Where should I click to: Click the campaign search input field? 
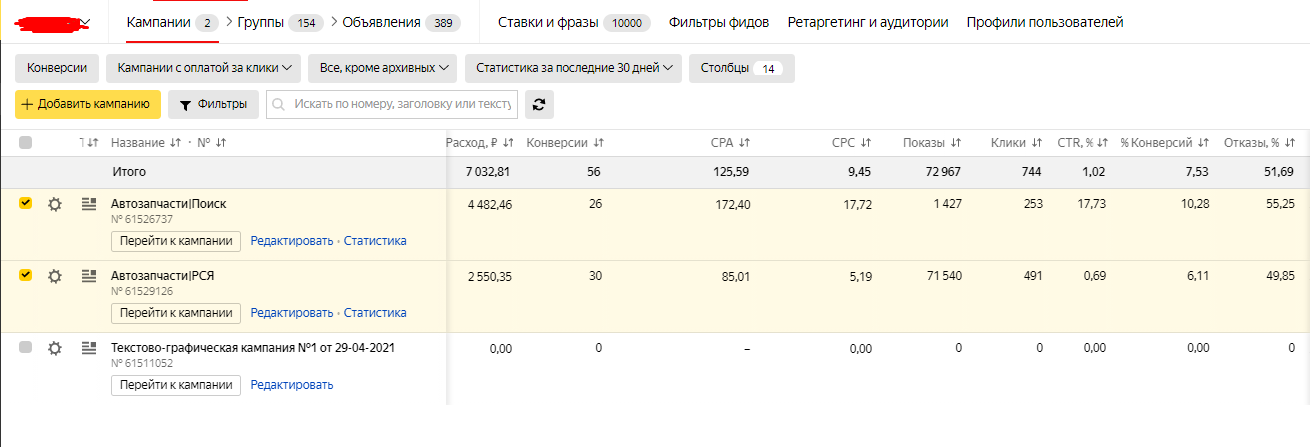tap(392, 104)
